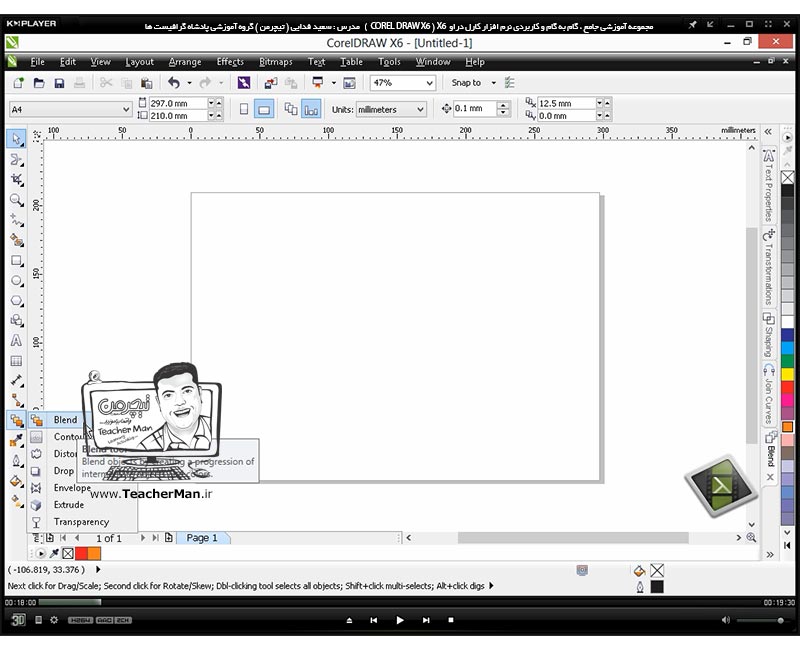Image resolution: width=800 pixels, height=650 pixels.
Task: Click the horizontal scrollbar
Action: [573, 538]
